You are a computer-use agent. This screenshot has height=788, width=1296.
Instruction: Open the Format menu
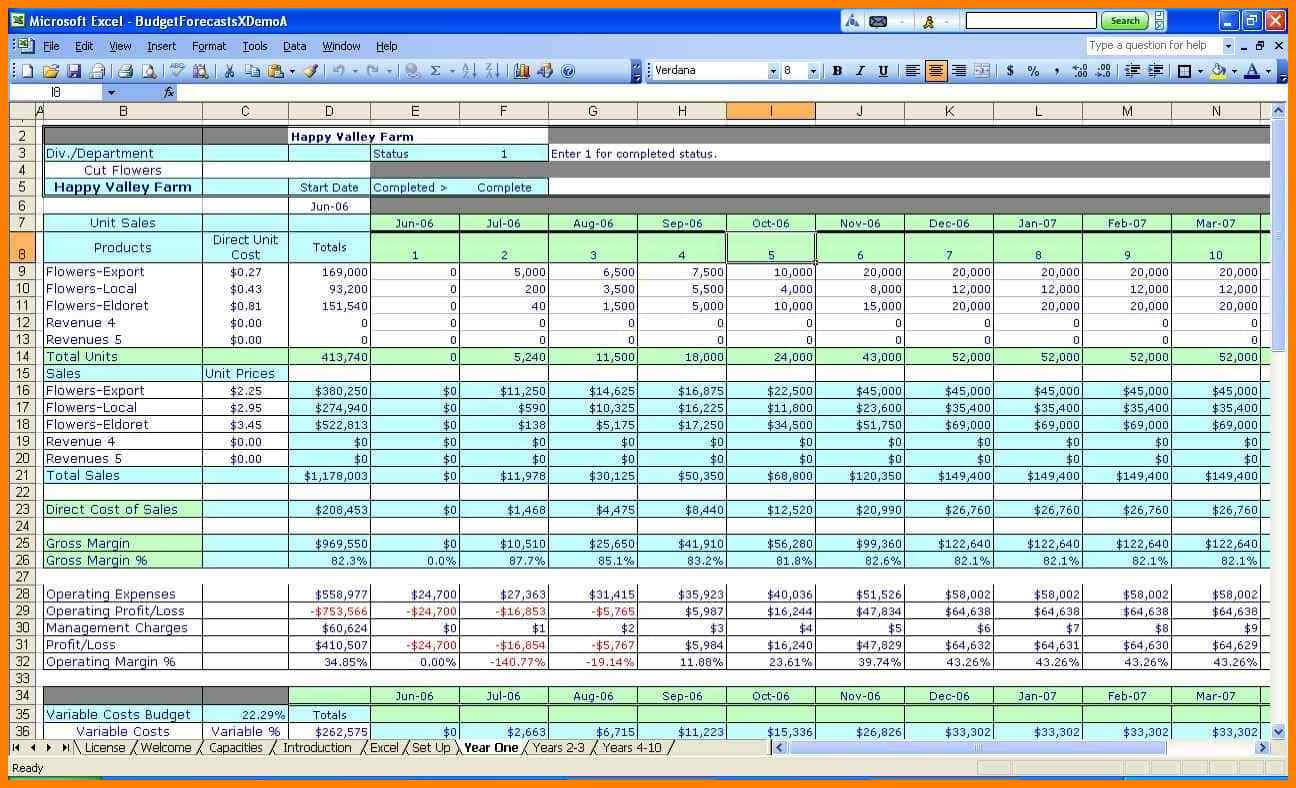point(209,46)
